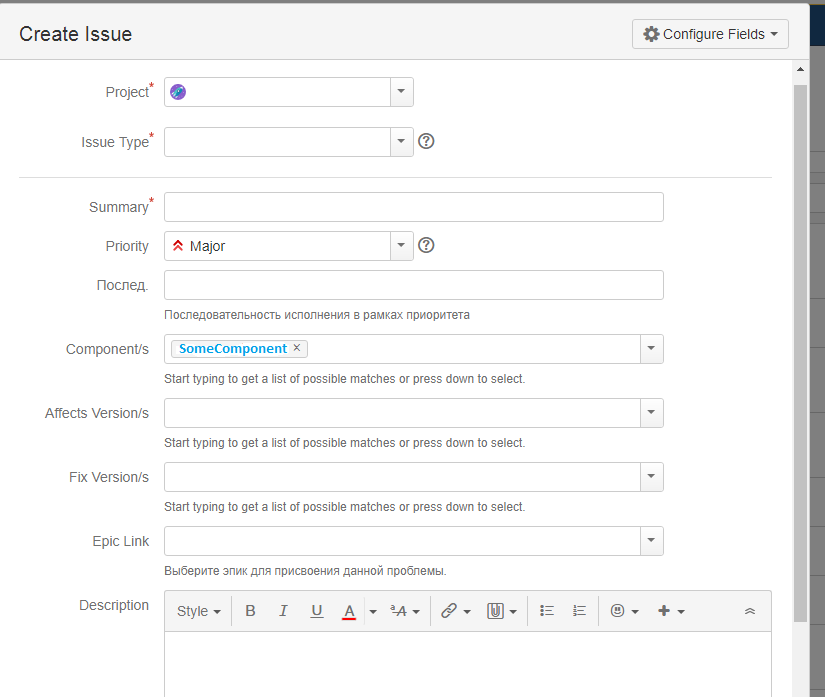The width and height of the screenshot is (825, 697).
Task: Click the Major priority arrows icon
Action: [x=178, y=246]
